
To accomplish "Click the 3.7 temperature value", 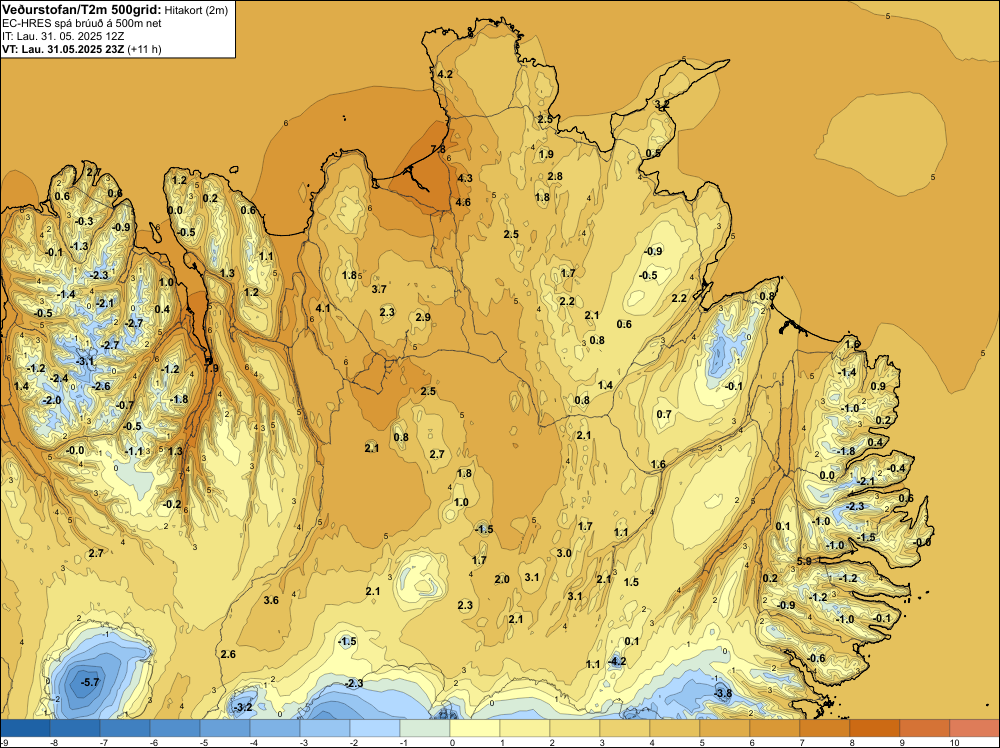I will tap(379, 289).
